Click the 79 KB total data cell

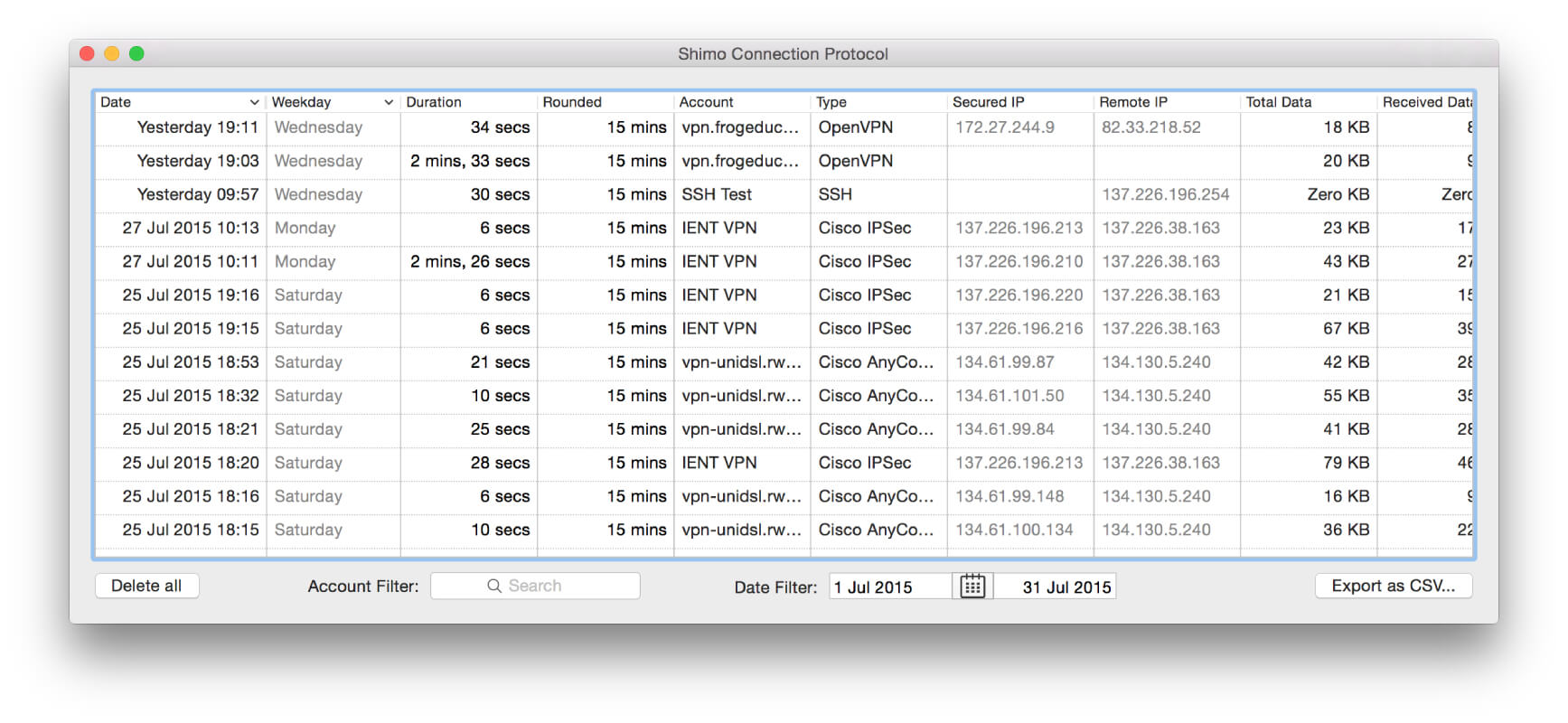(x=1347, y=462)
